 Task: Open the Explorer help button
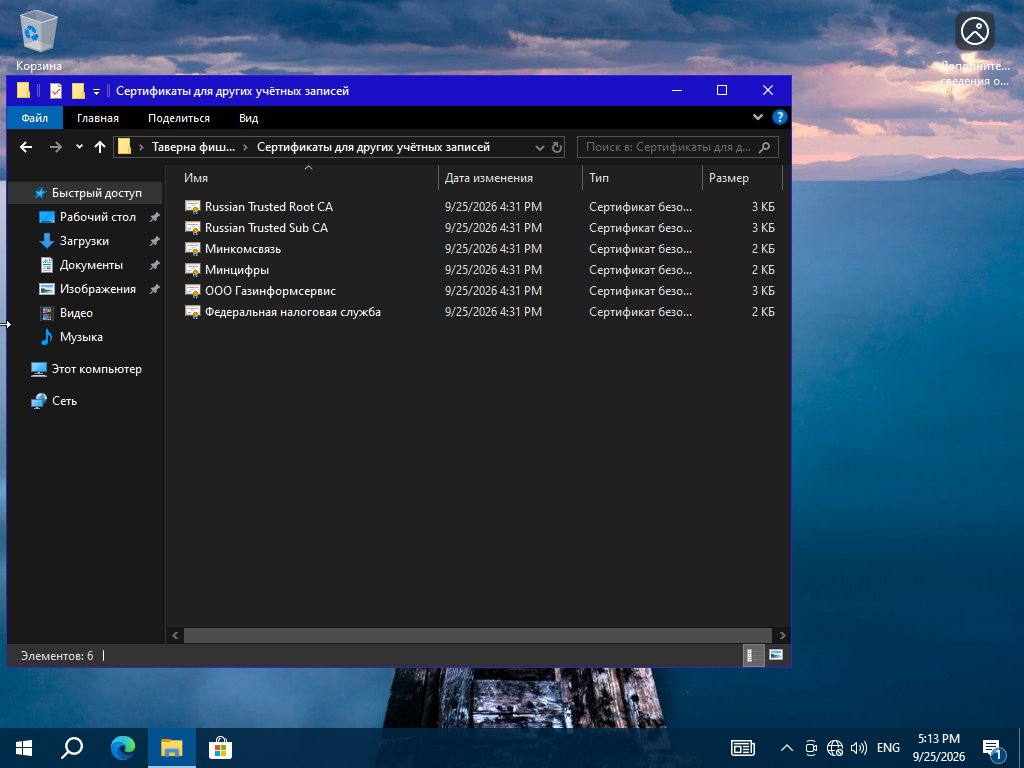coord(779,118)
